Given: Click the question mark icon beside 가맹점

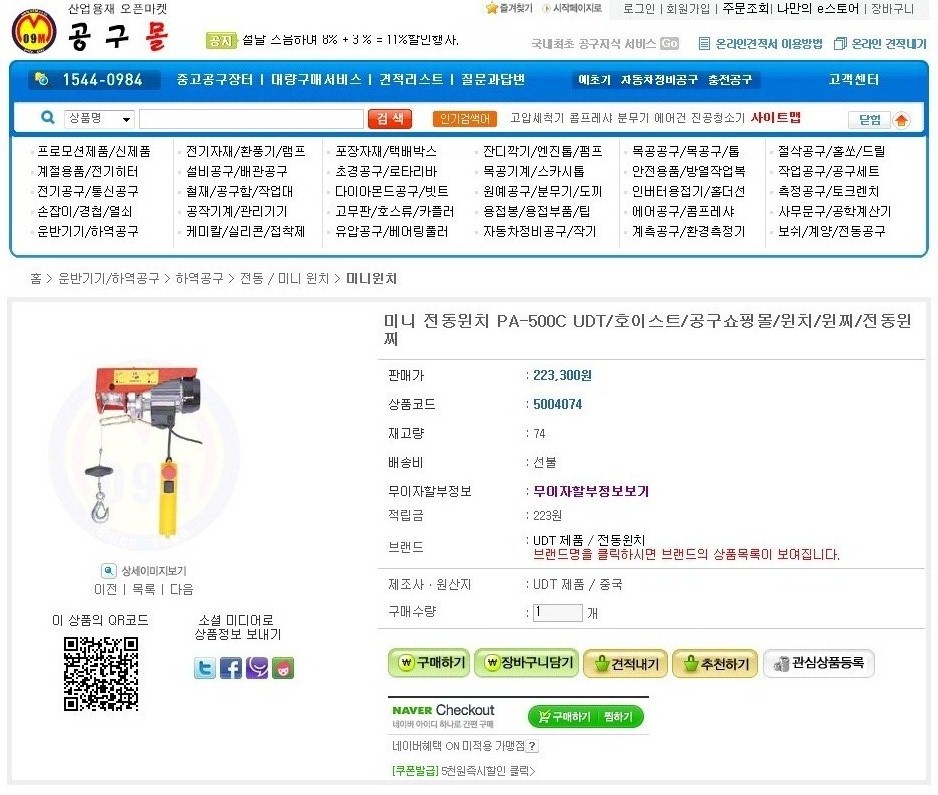Looking at the screenshot, I should tap(532, 746).
